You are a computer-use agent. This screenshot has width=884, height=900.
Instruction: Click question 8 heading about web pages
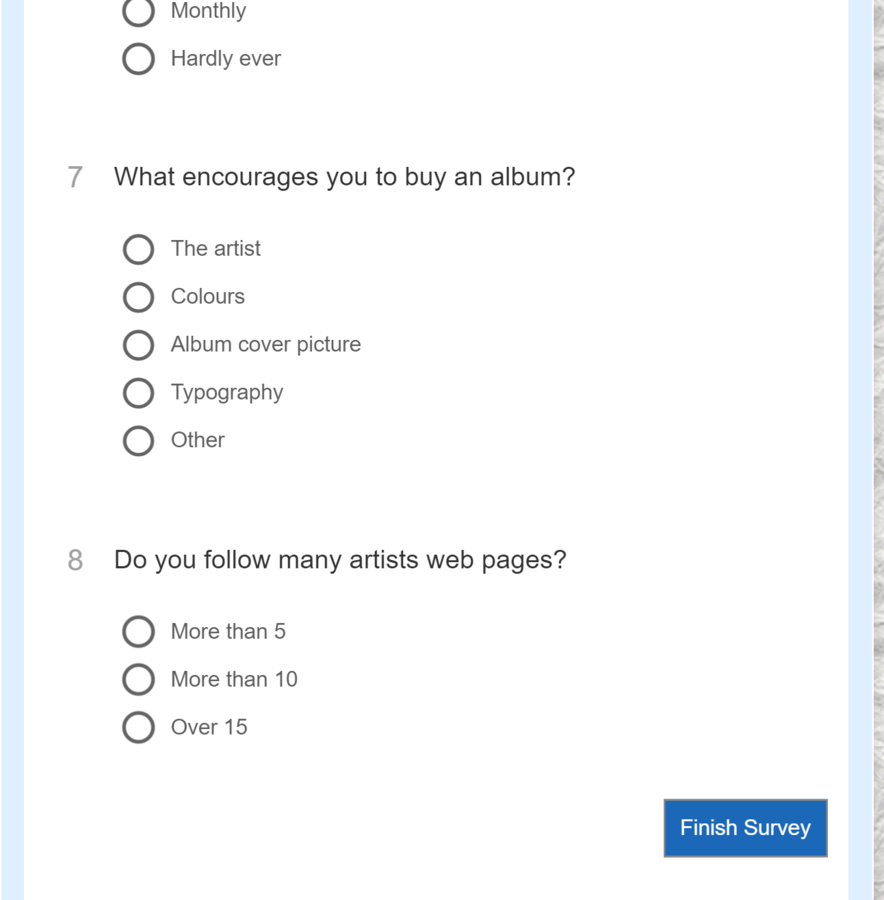pos(340,560)
